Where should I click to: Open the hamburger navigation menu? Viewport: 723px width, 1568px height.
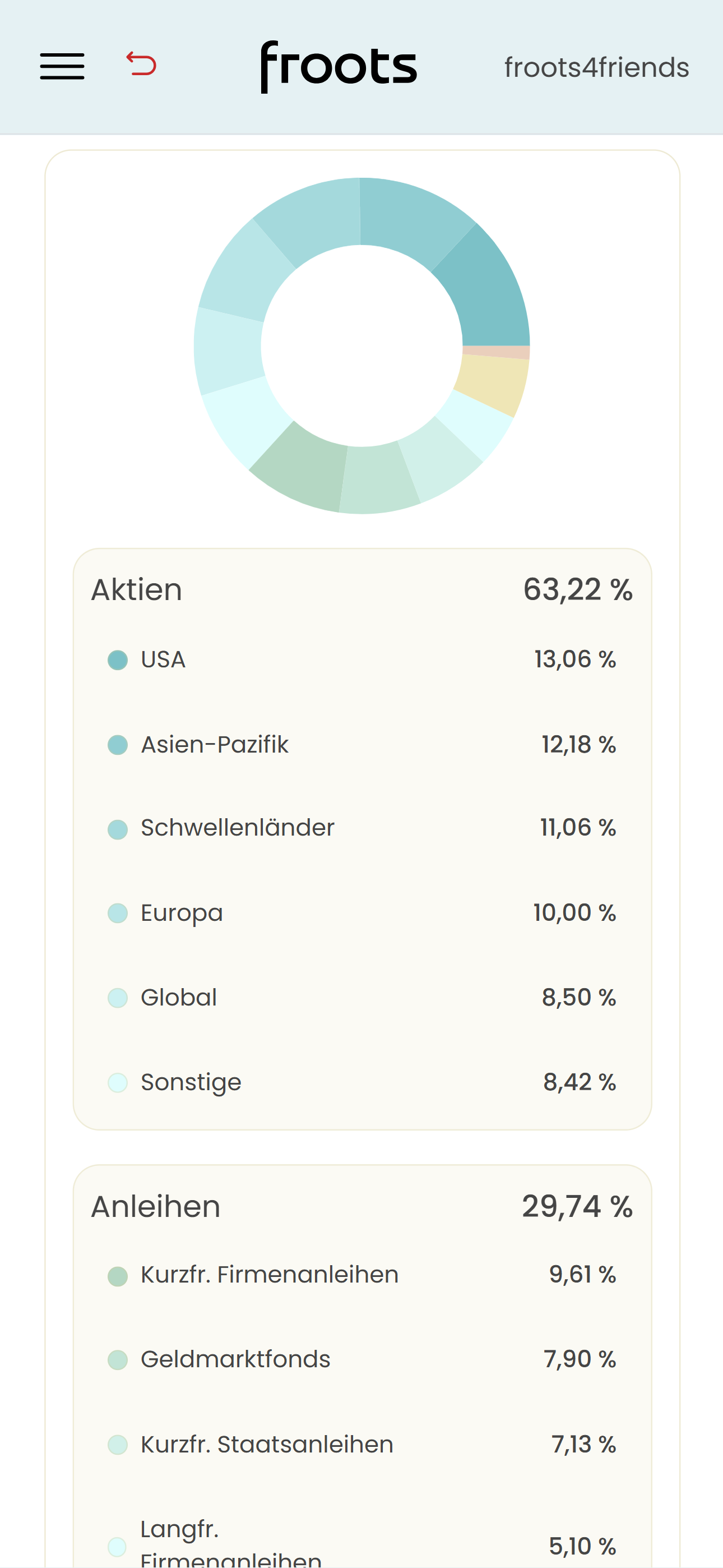(x=62, y=67)
